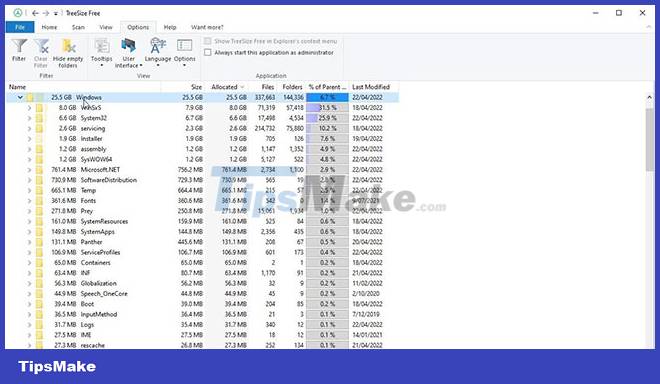This screenshot has height=384, width=660.
Task: Select the Logs row
Action: point(202,325)
